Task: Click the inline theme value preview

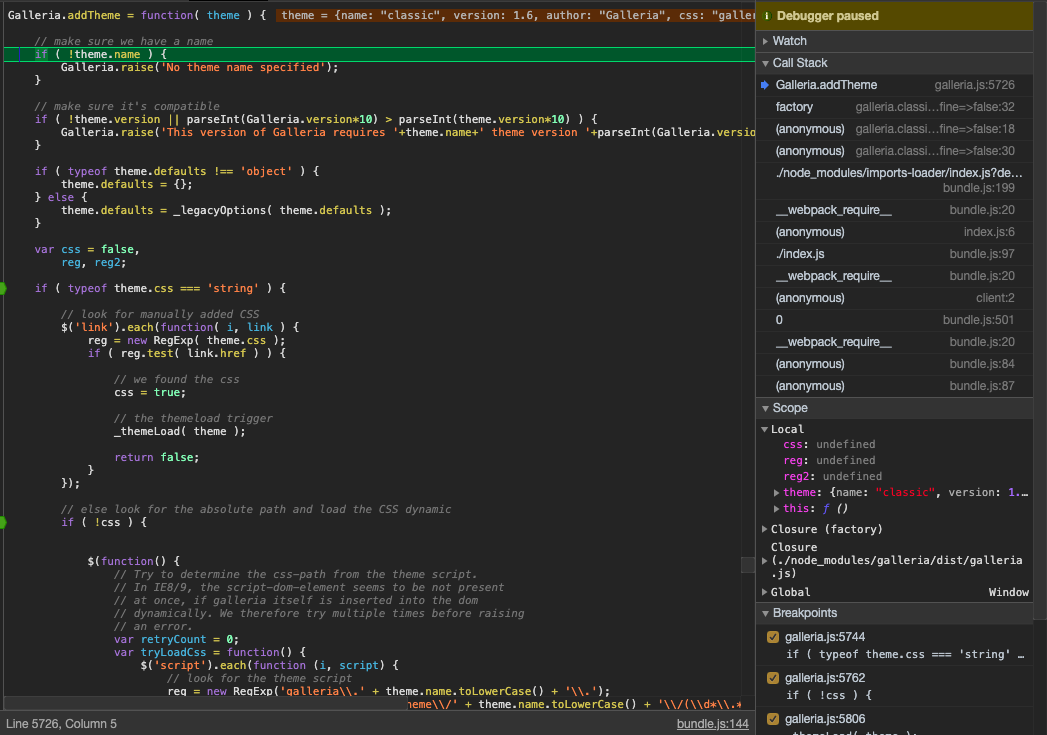Action: tap(515, 15)
